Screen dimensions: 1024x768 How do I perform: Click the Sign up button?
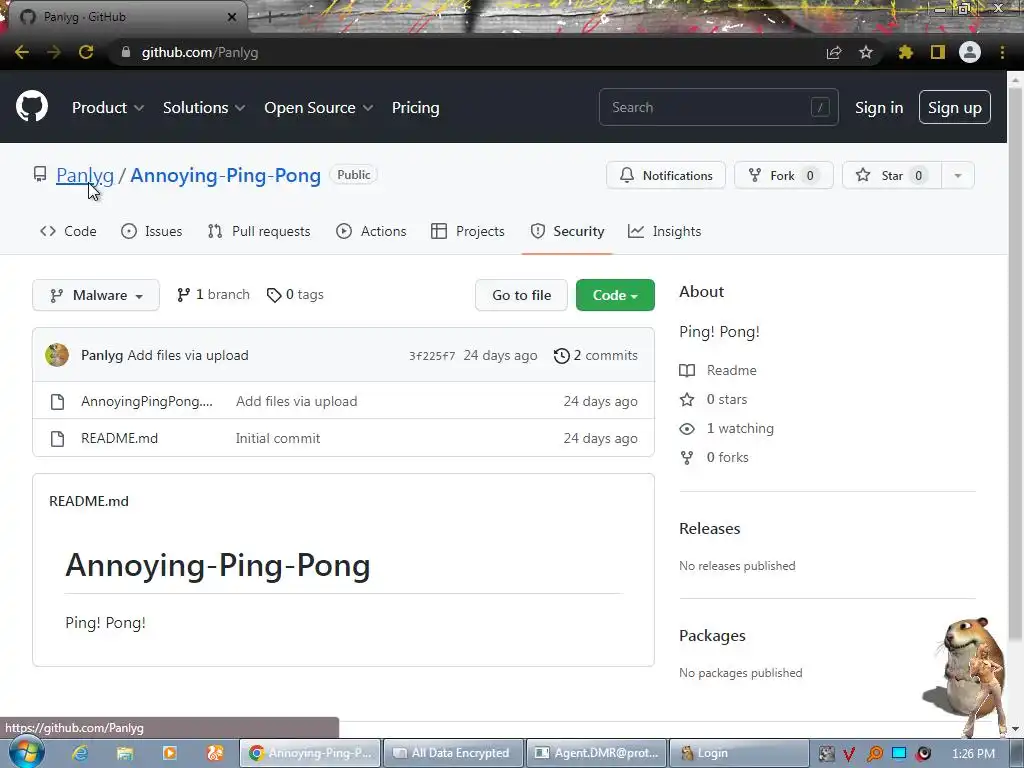click(955, 108)
